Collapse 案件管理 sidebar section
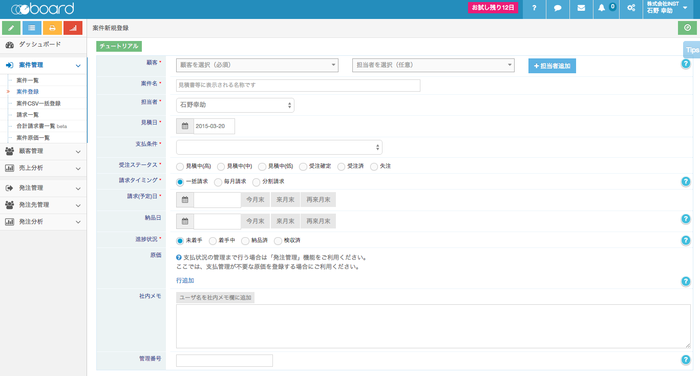The height and width of the screenshot is (376, 700). (x=43, y=65)
